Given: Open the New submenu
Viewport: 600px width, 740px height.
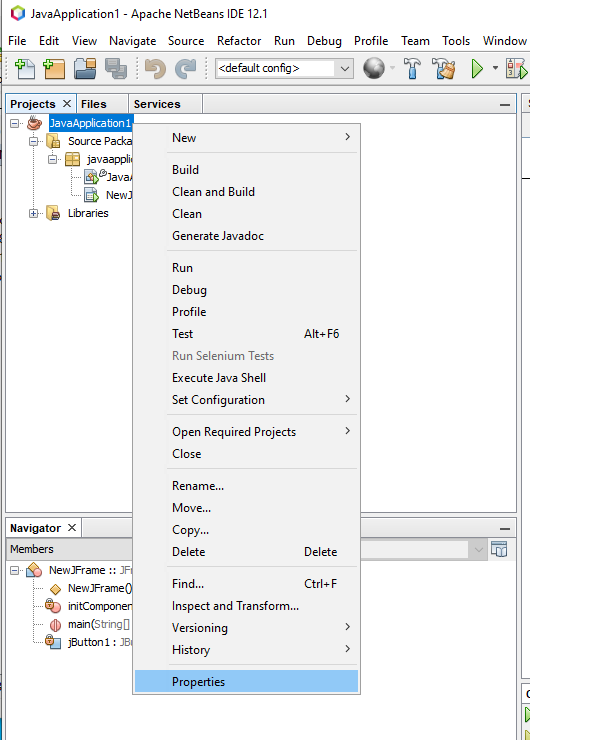Looking at the screenshot, I should 184,138.
